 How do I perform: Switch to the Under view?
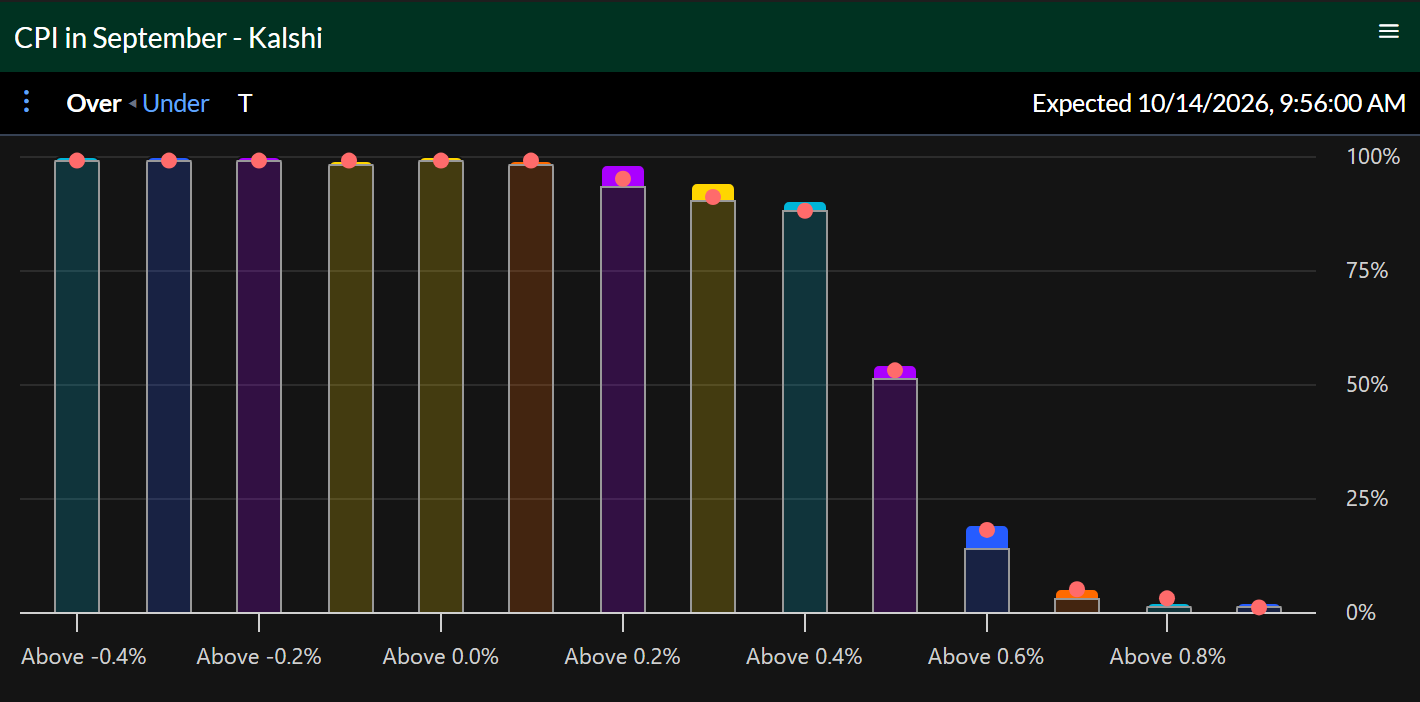(176, 103)
